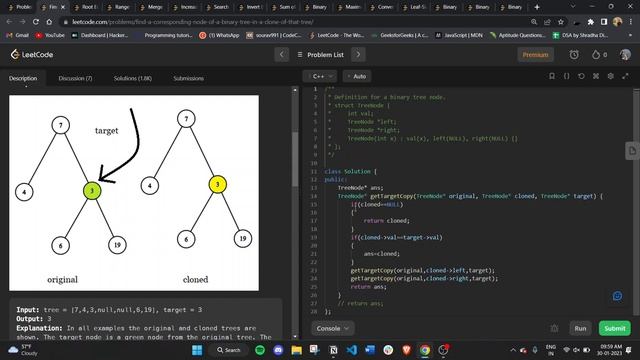Click the taskbar weather widget

point(23,350)
